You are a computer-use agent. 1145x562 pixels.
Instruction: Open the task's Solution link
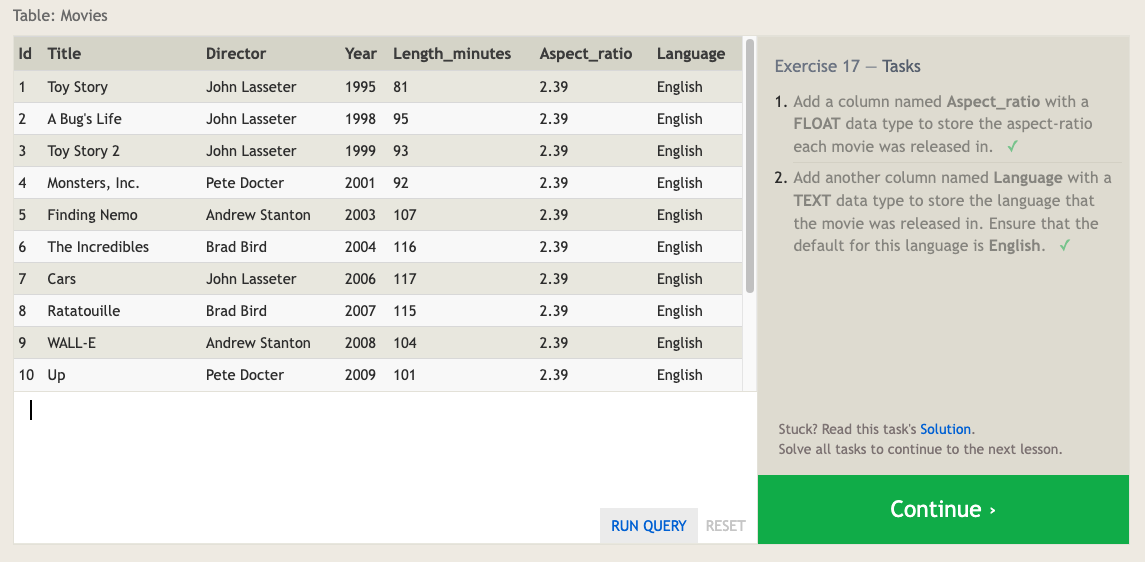click(x=945, y=429)
